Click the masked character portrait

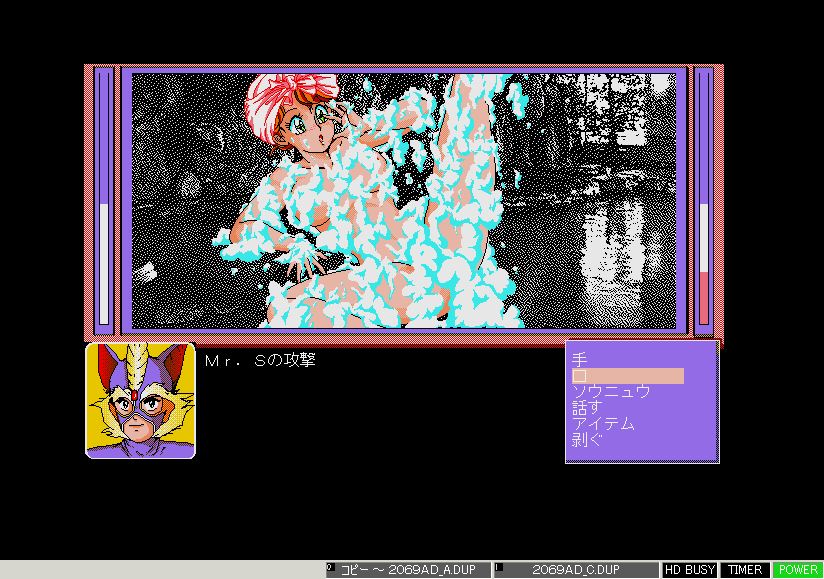point(140,400)
